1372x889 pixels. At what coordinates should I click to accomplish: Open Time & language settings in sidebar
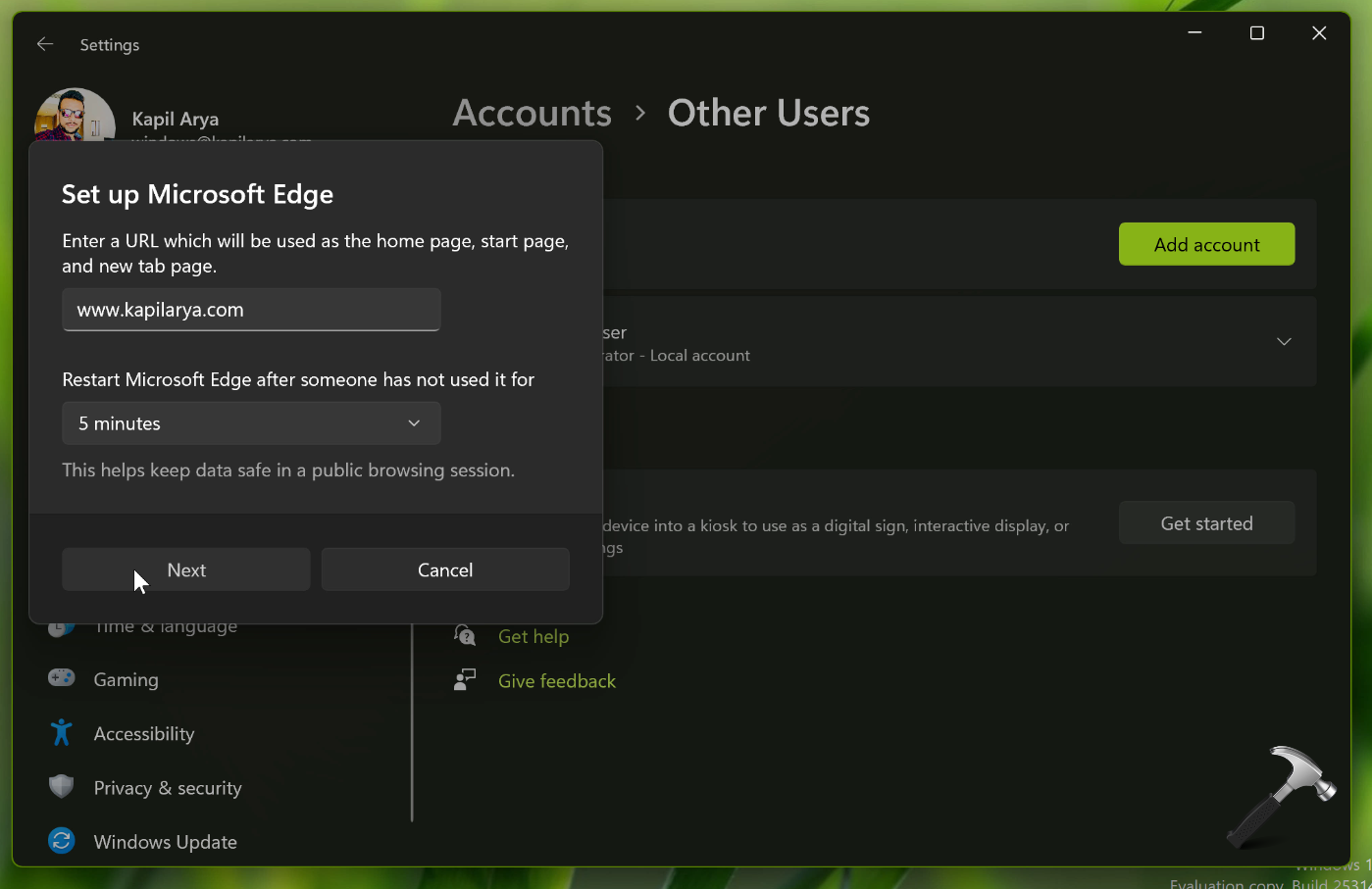[x=165, y=627]
